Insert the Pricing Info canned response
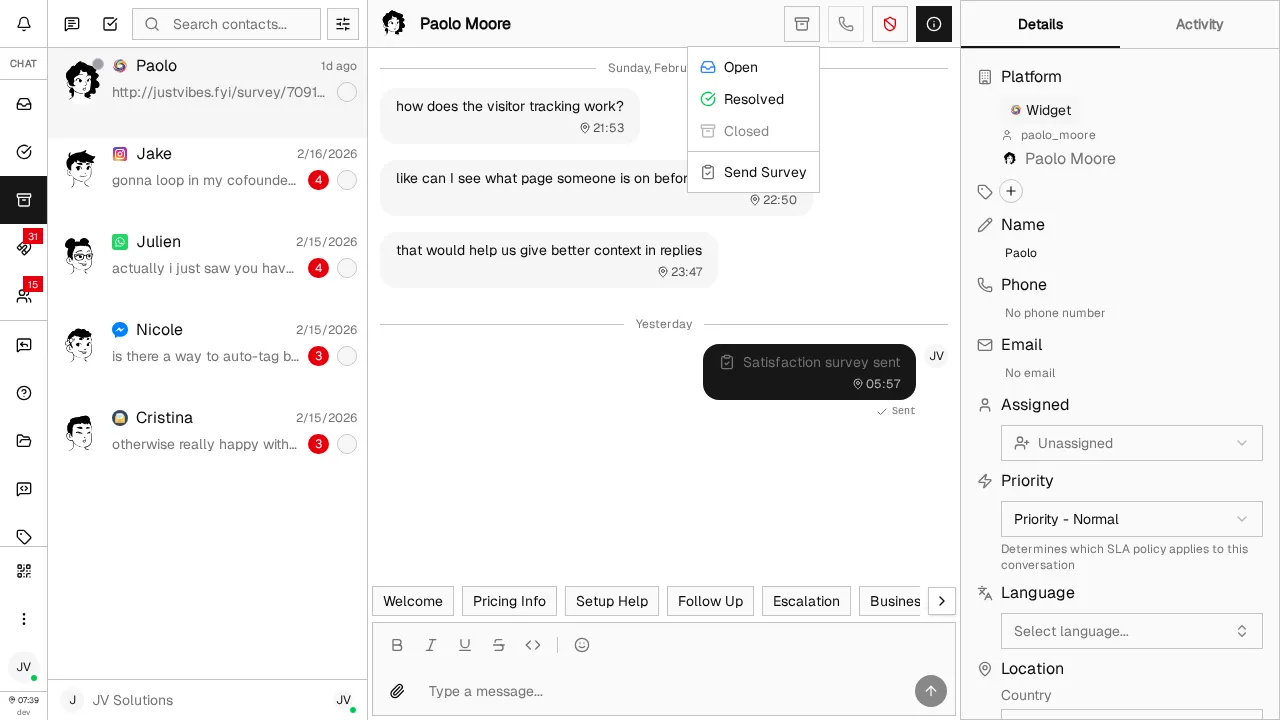 [509, 601]
